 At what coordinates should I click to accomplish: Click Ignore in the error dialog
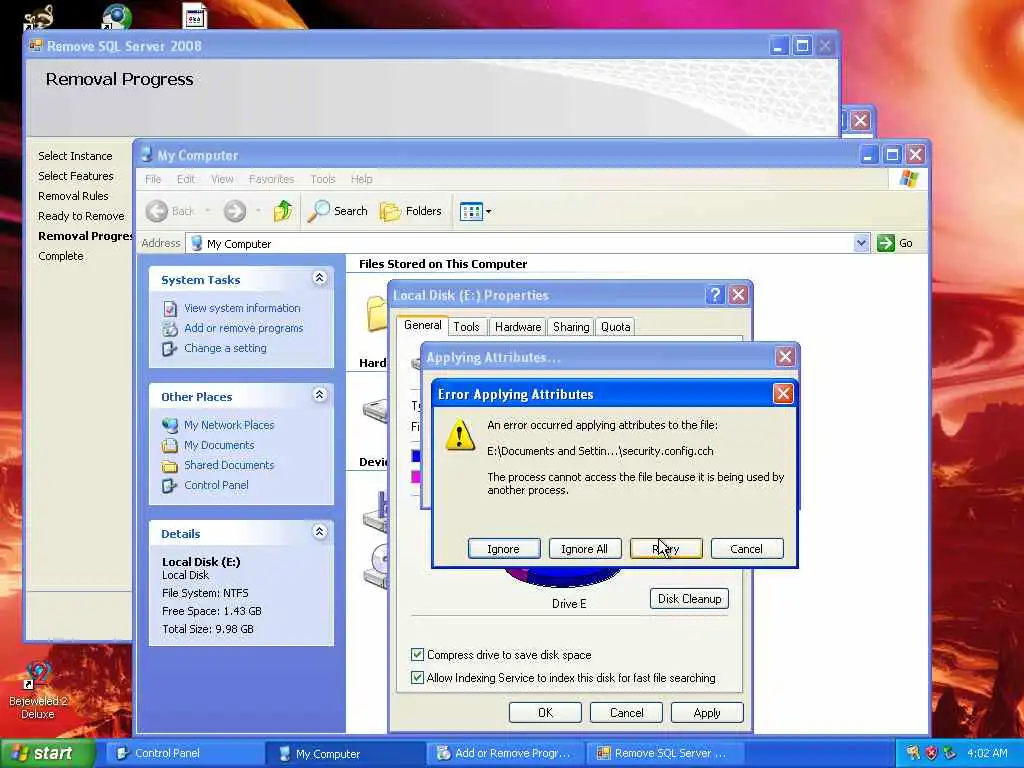pos(504,549)
